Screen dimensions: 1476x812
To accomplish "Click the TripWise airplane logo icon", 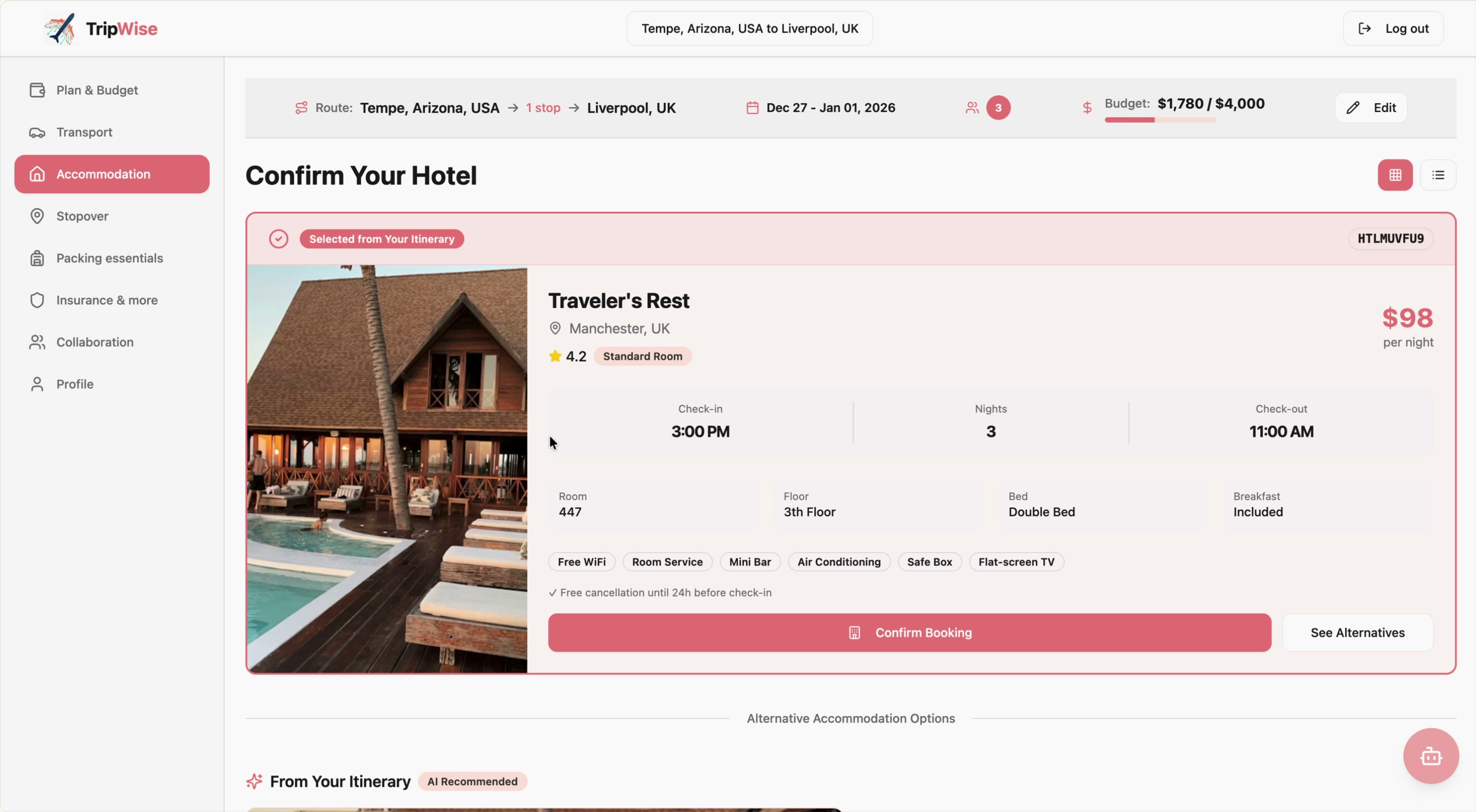I will [60, 28].
